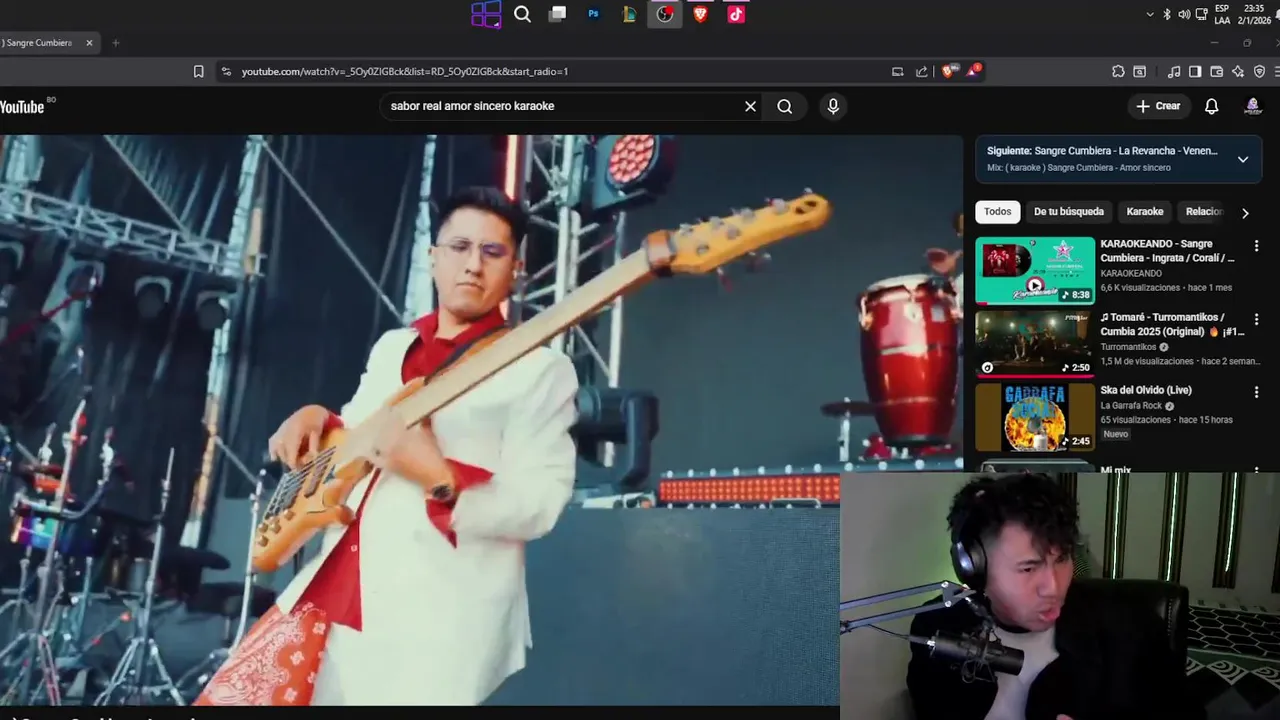The image size is (1280, 720).
Task: Open options for Ska del Olvido video
Action: 1257,392
